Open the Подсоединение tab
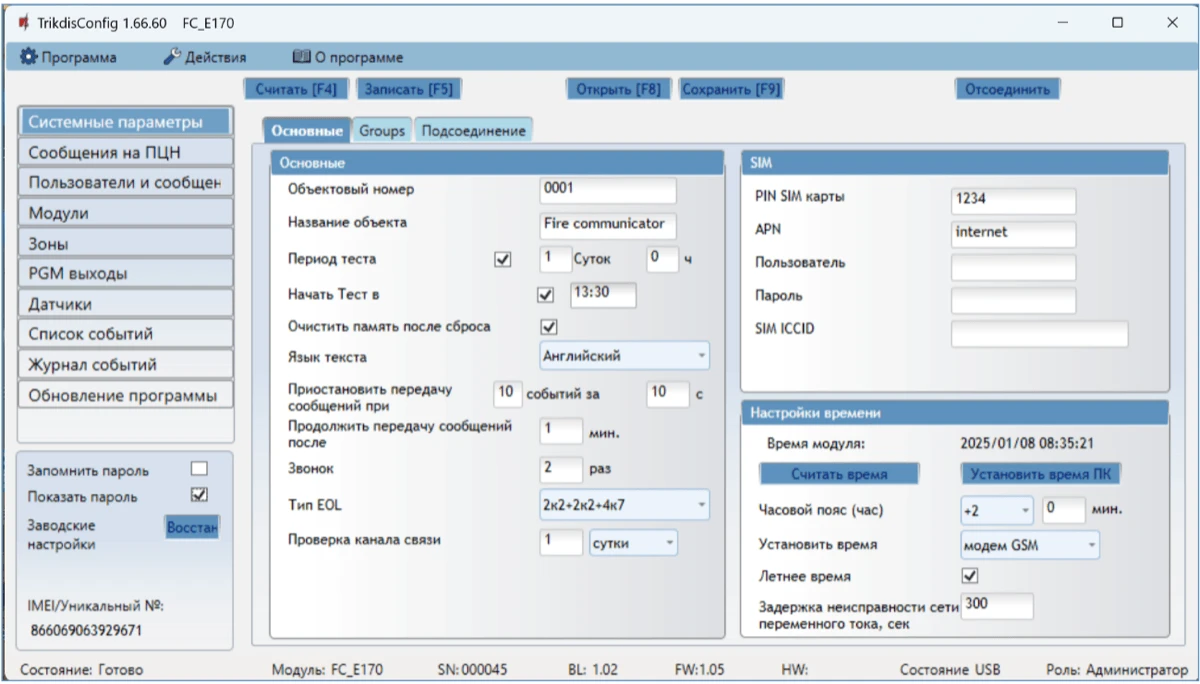 473,131
